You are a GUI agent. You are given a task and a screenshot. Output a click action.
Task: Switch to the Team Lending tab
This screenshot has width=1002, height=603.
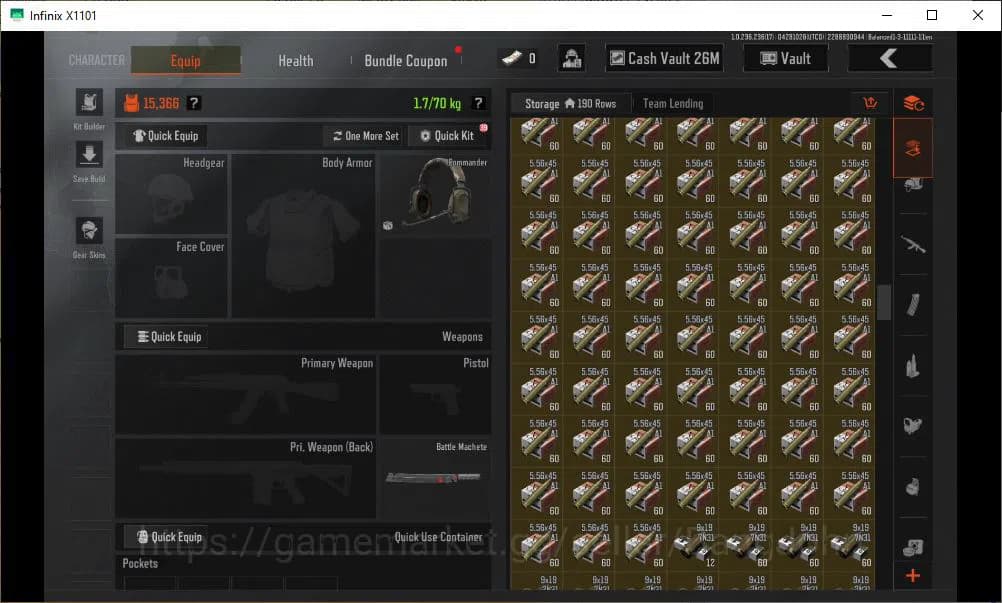click(672, 103)
